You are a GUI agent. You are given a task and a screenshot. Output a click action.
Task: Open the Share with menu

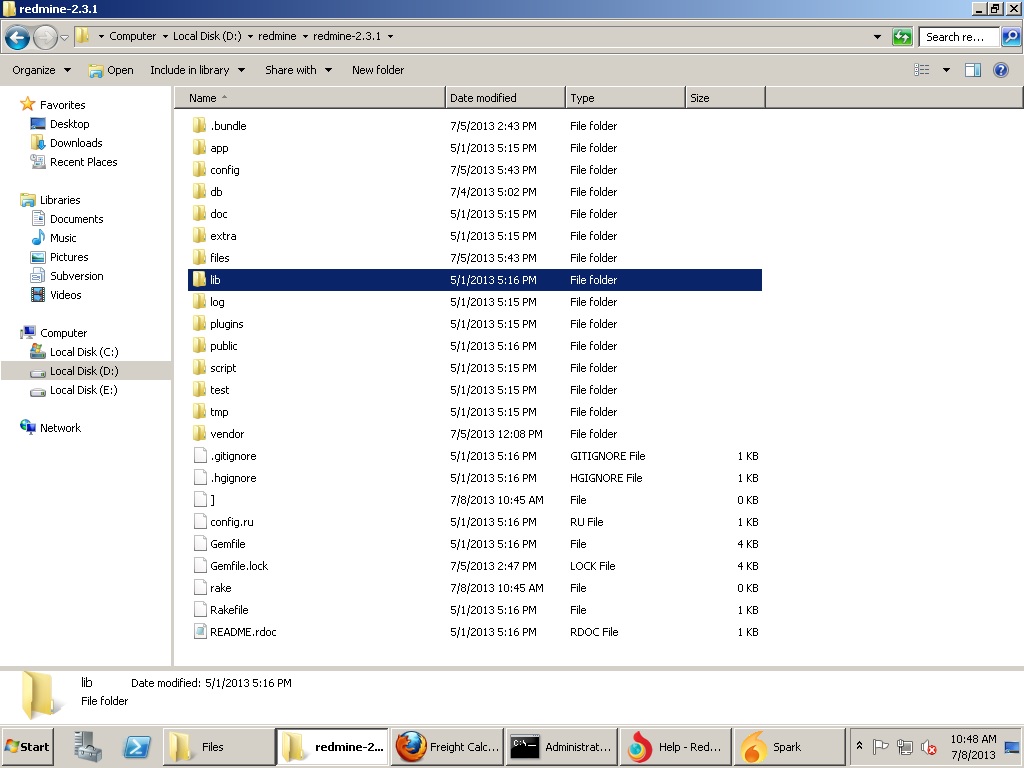tap(298, 70)
